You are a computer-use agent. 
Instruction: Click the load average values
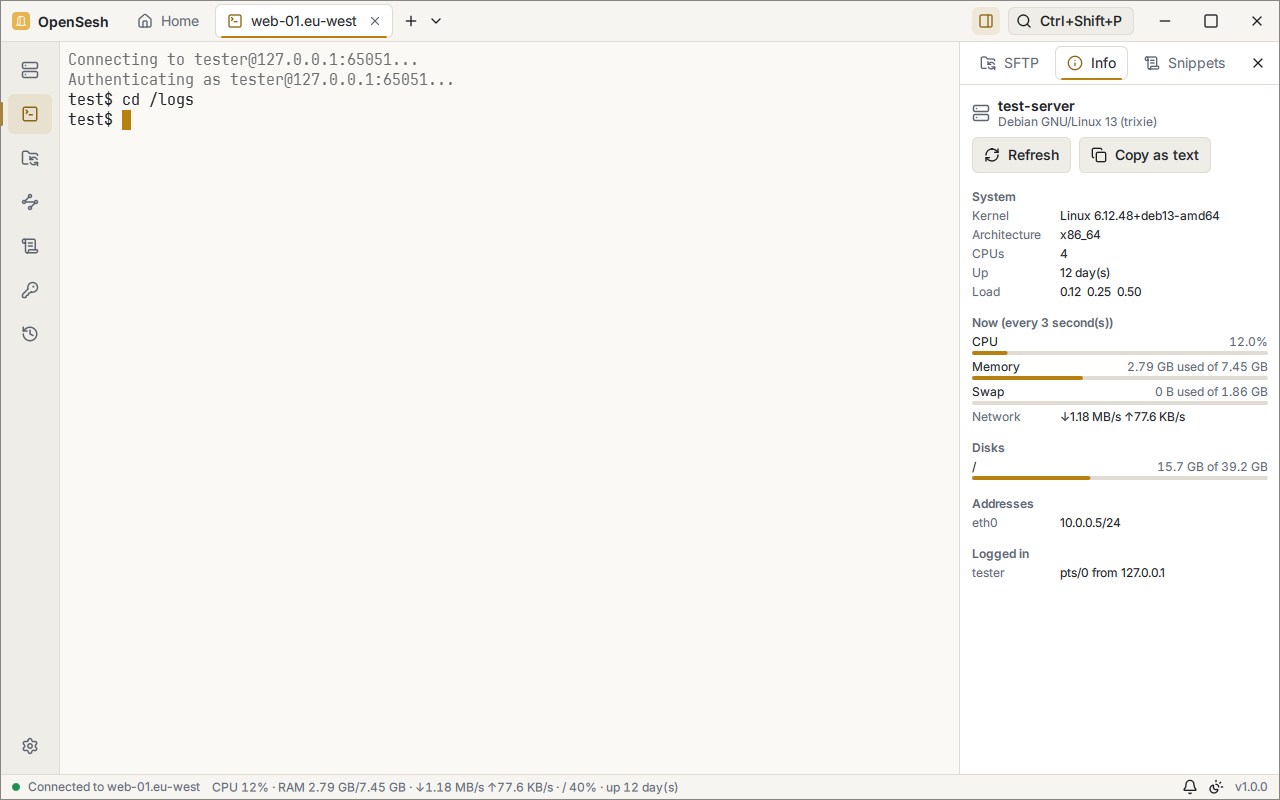point(1101,292)
